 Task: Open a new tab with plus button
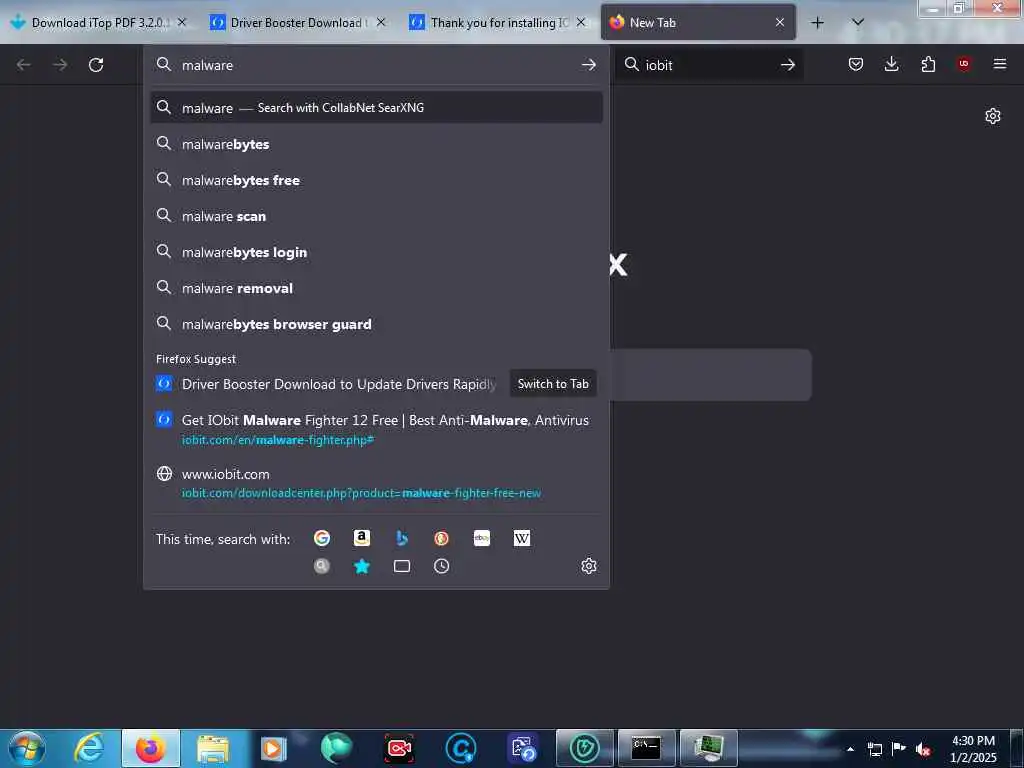tap(817, 23)
